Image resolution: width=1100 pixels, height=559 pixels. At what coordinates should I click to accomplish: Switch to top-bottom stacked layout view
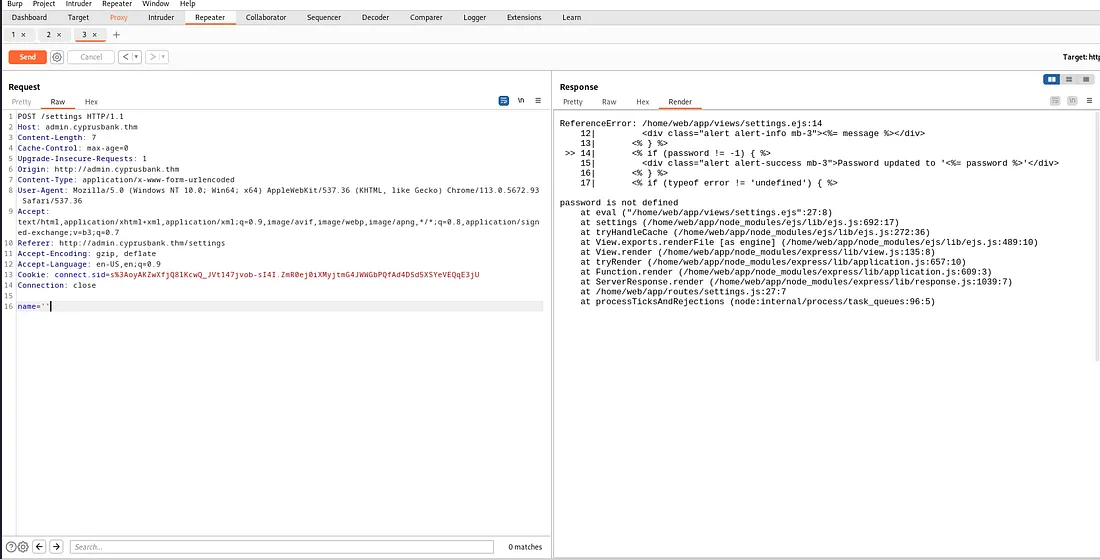(1069, 79)
